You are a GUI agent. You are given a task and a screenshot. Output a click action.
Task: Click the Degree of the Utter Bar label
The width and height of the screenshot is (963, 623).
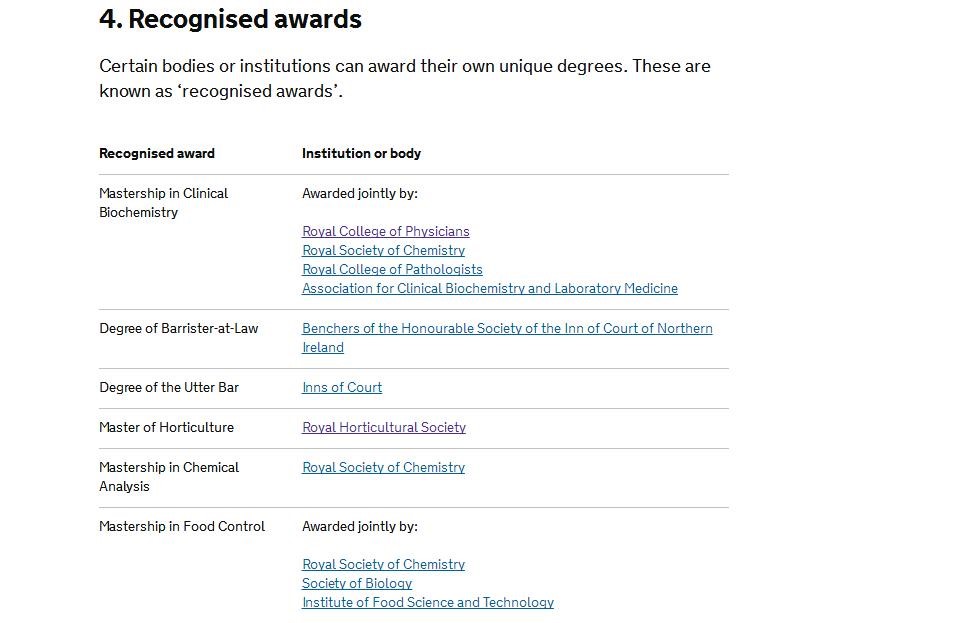169,387
